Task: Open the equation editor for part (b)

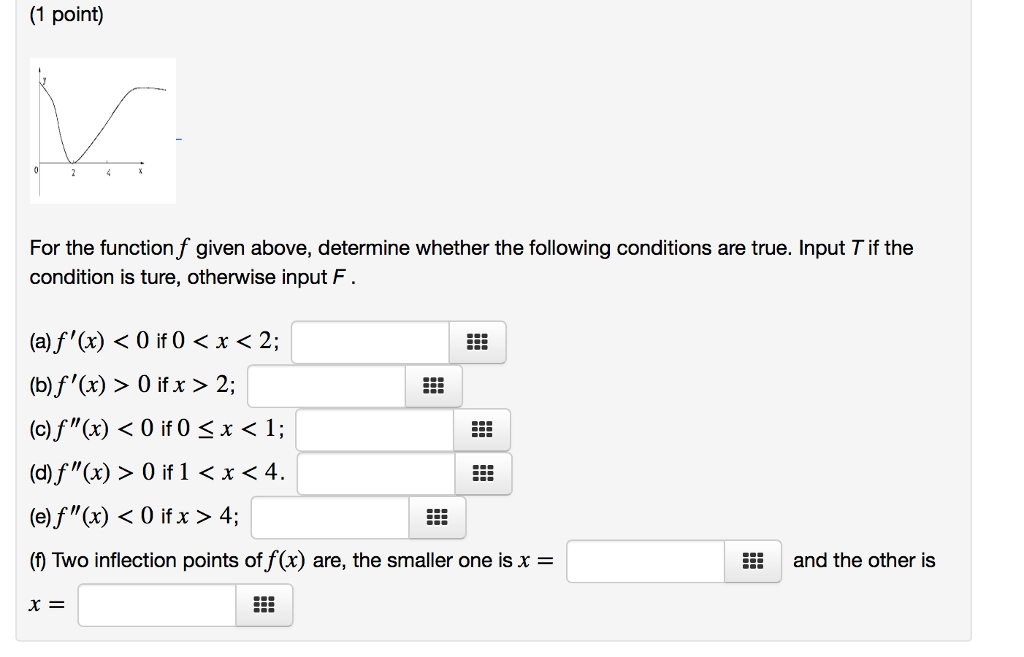Action: (x=432, y=385)
